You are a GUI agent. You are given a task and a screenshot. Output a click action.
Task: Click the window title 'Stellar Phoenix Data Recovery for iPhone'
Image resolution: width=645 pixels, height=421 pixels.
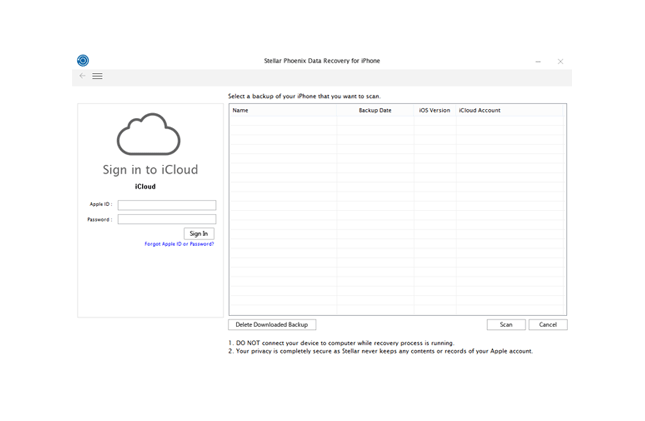pyautogui.click(x=322, y=61)
